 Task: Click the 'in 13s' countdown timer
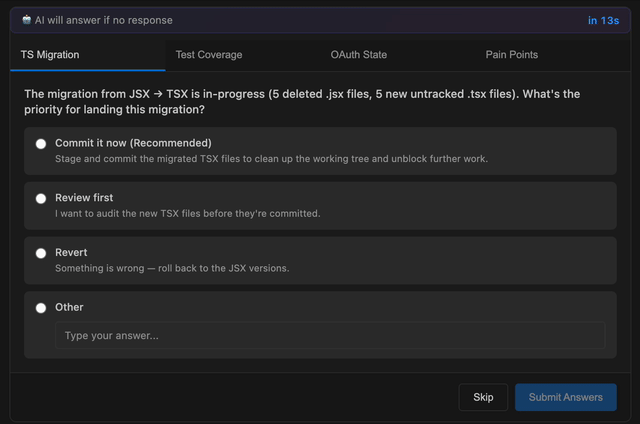[602, 20]
